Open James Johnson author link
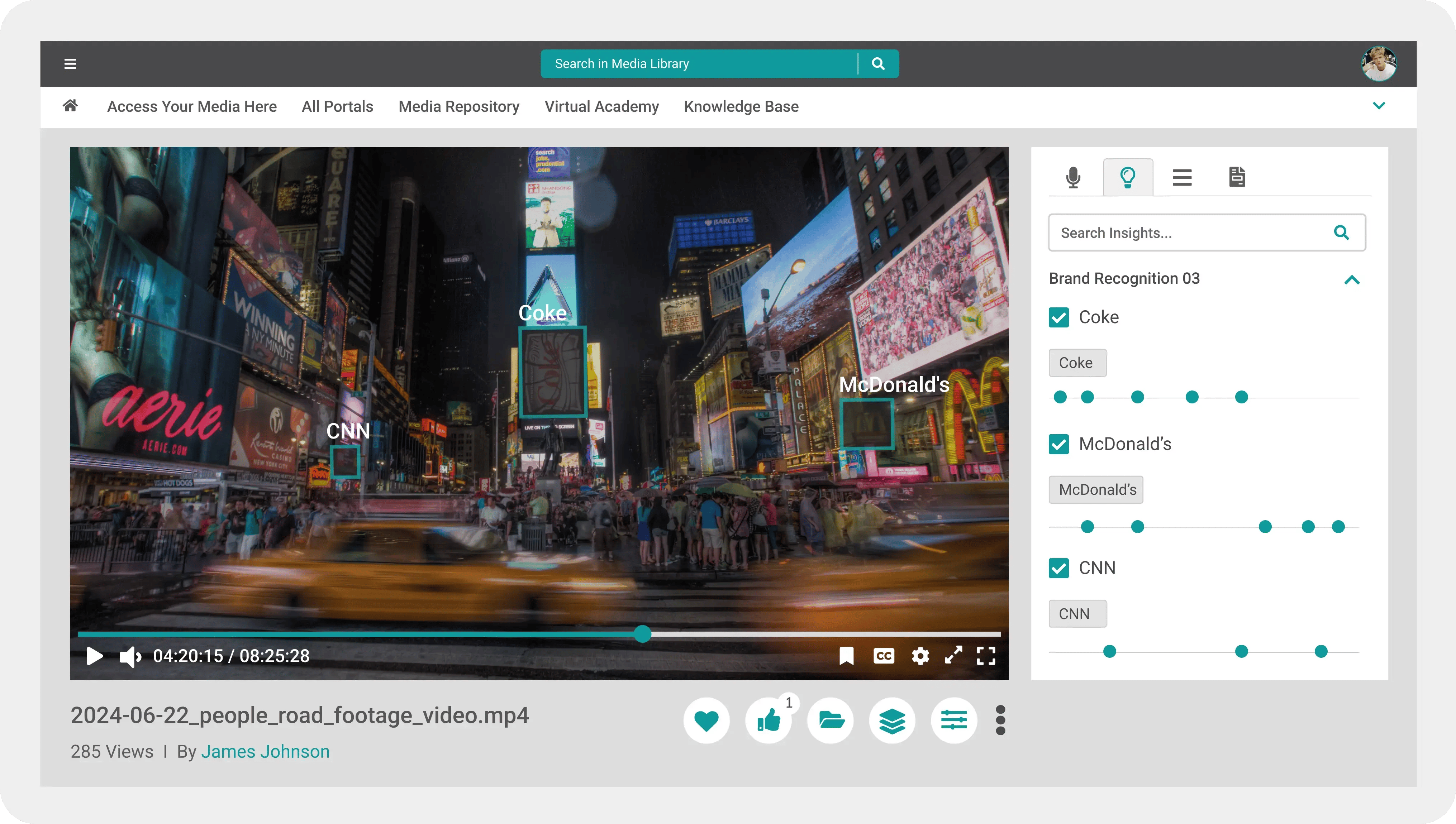 click(265, 752)
